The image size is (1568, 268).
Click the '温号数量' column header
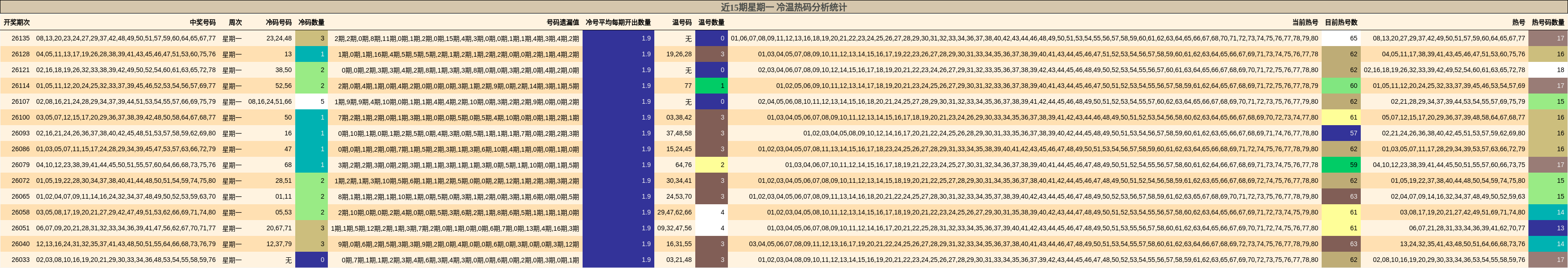[x=711, y=22]
